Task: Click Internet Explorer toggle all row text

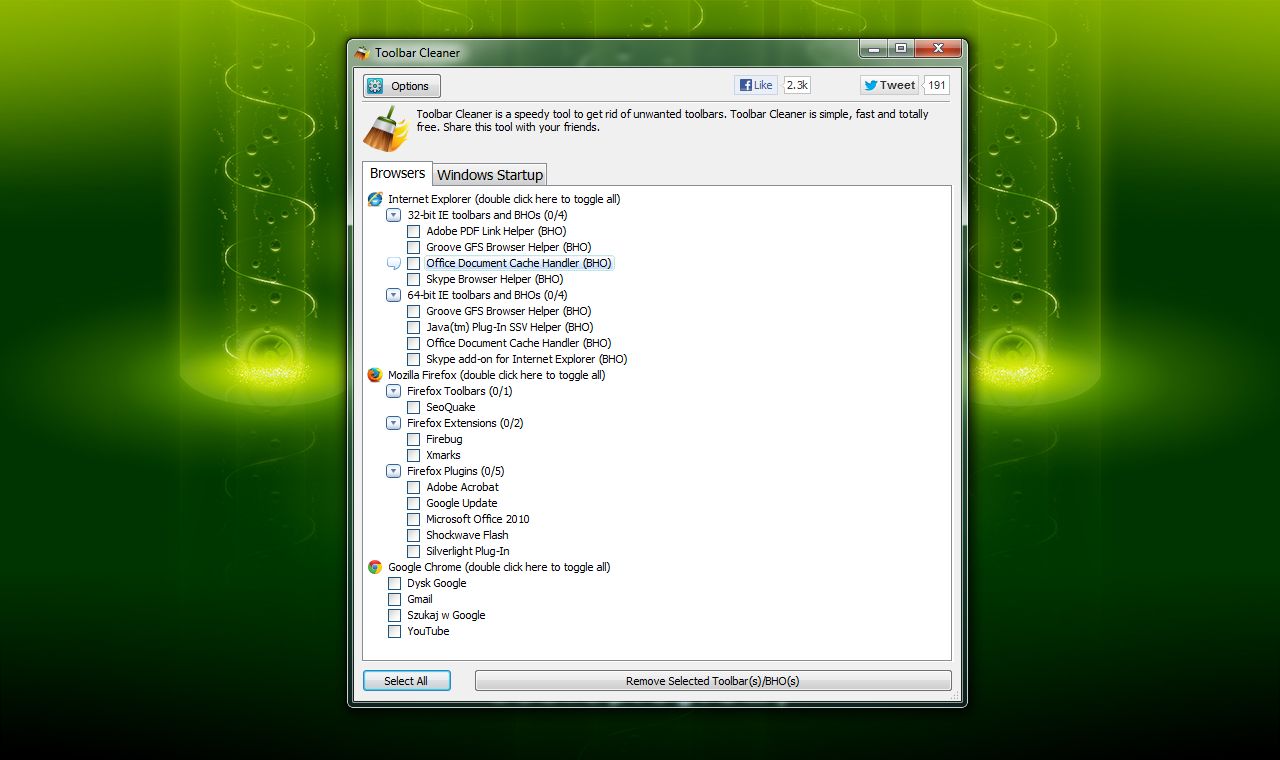Action: (504, 199)
